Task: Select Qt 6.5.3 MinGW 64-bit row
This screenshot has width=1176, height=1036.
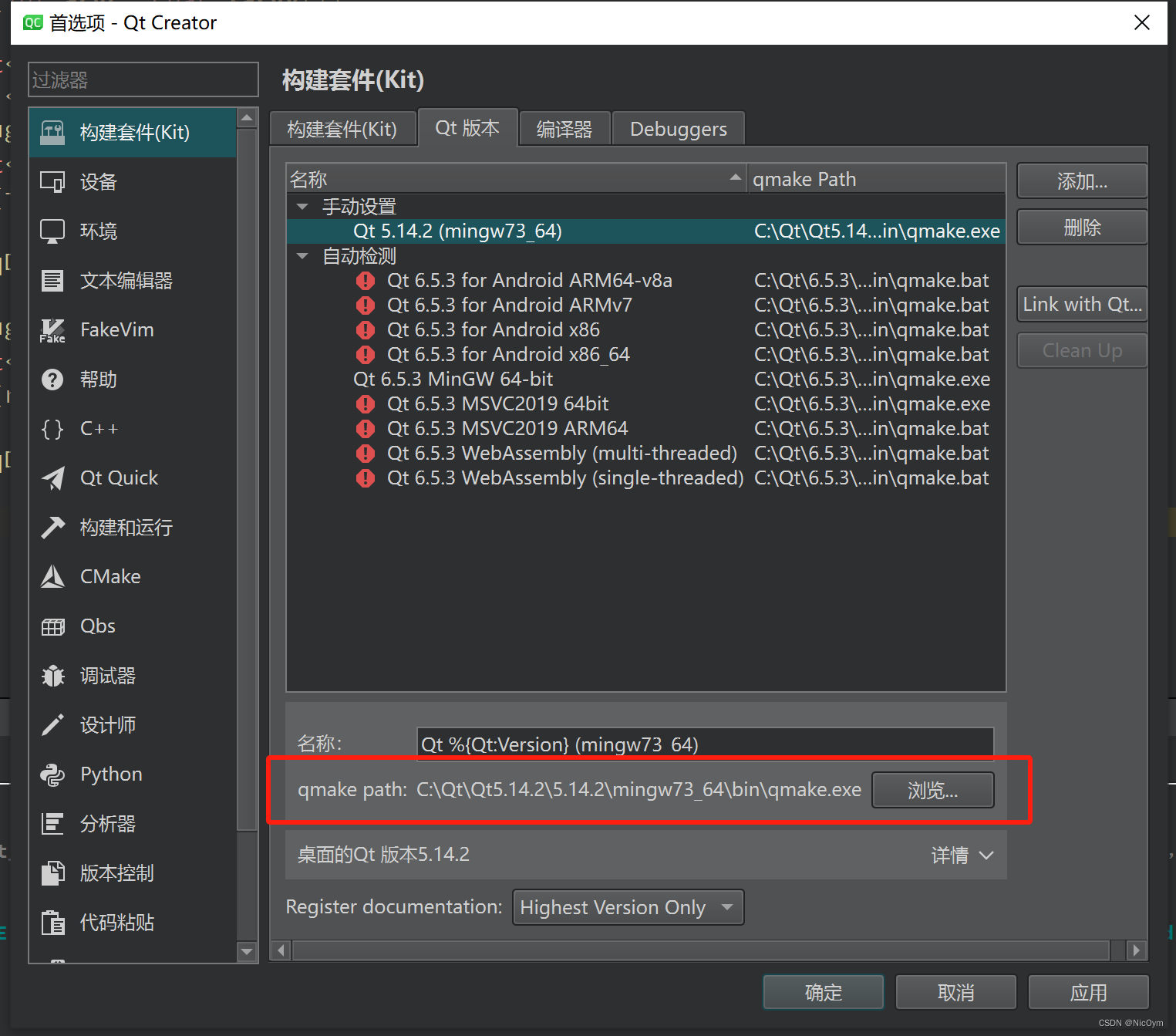Action: pyautogui.click(x=453, y=380)
